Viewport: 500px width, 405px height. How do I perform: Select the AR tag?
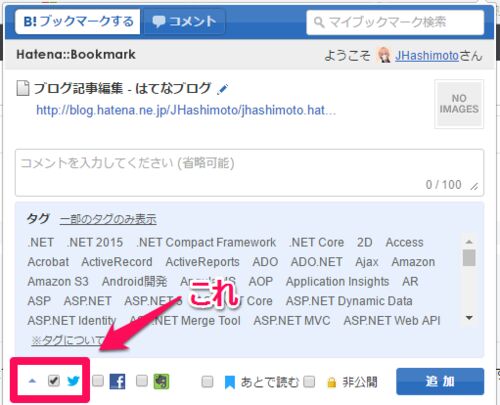click(x=410, y=281)
